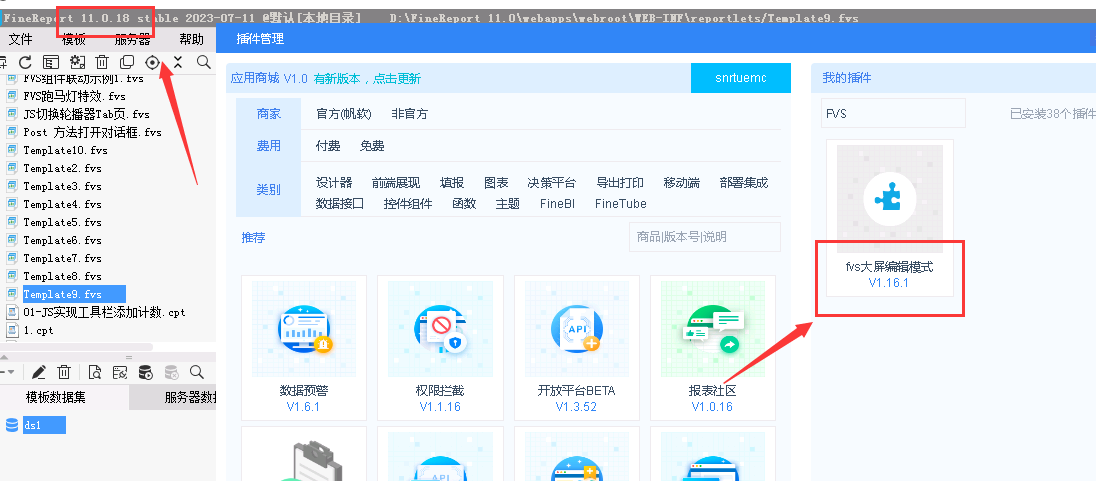Expand the dataset panel with the up-triangle
Screen dimensions: 1096x481
pyautogui.click(x=6, y=356)
